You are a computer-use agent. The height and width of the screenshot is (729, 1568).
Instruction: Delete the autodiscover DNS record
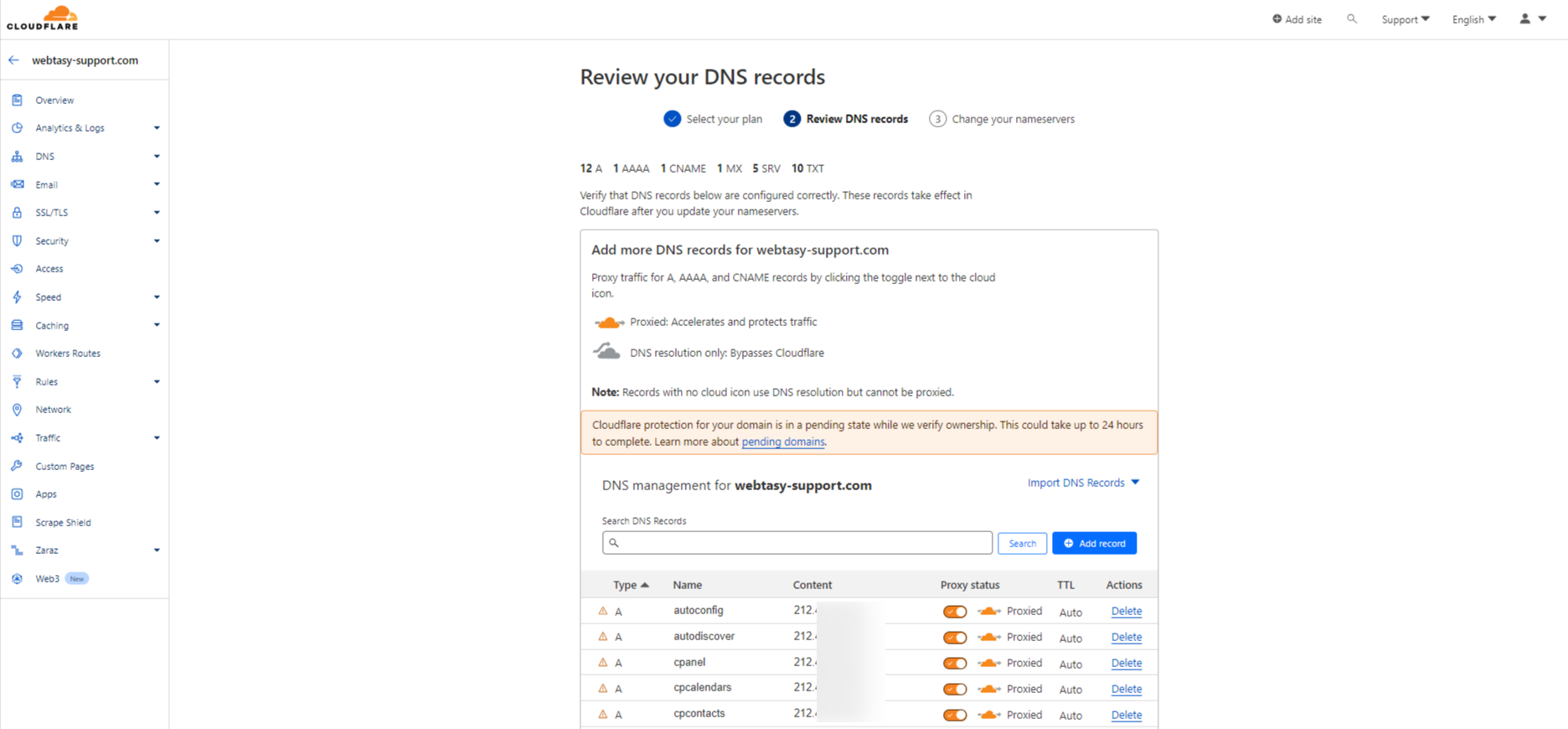point(1126,638)
